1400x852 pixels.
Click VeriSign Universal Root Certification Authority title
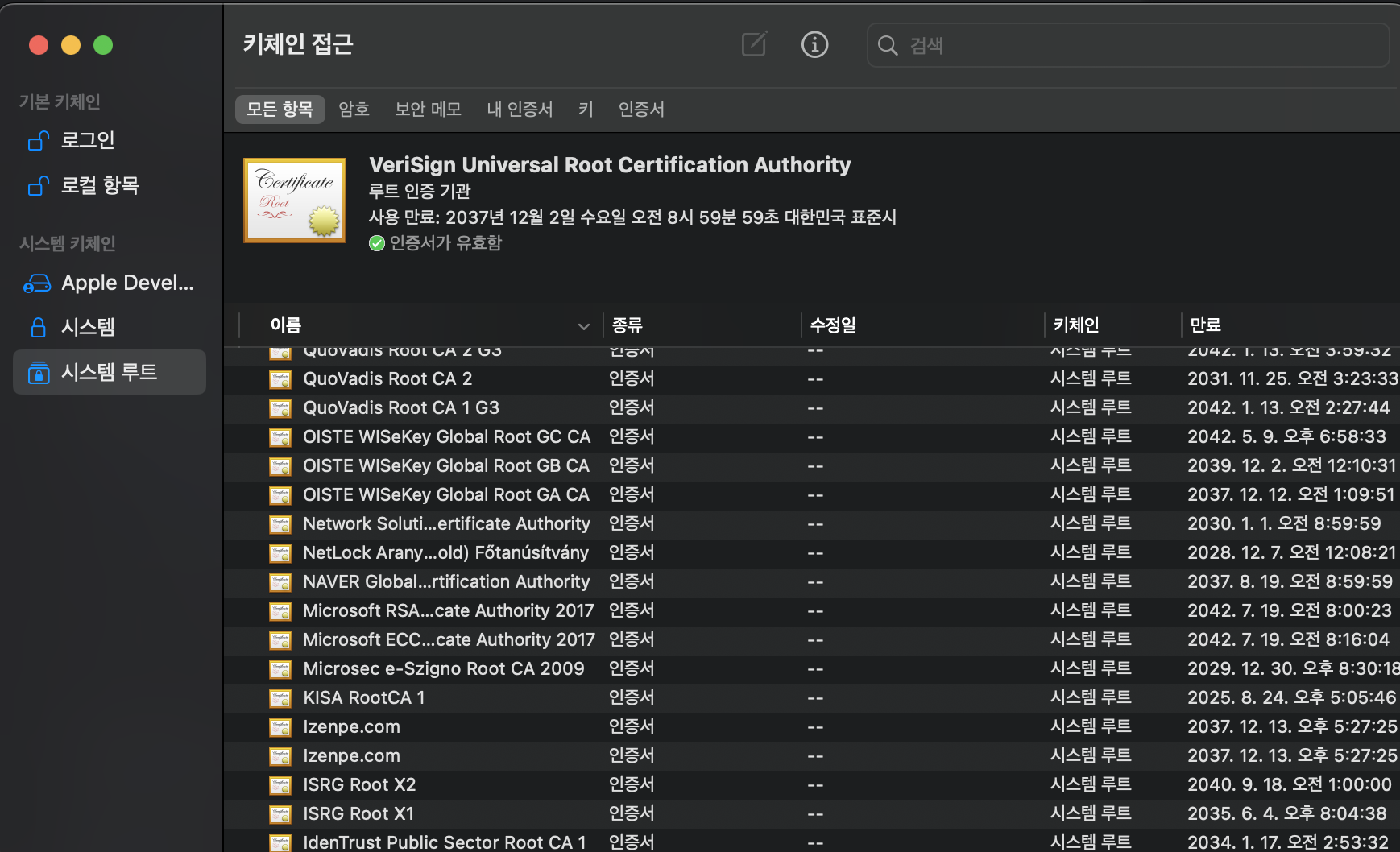(610, 165)
